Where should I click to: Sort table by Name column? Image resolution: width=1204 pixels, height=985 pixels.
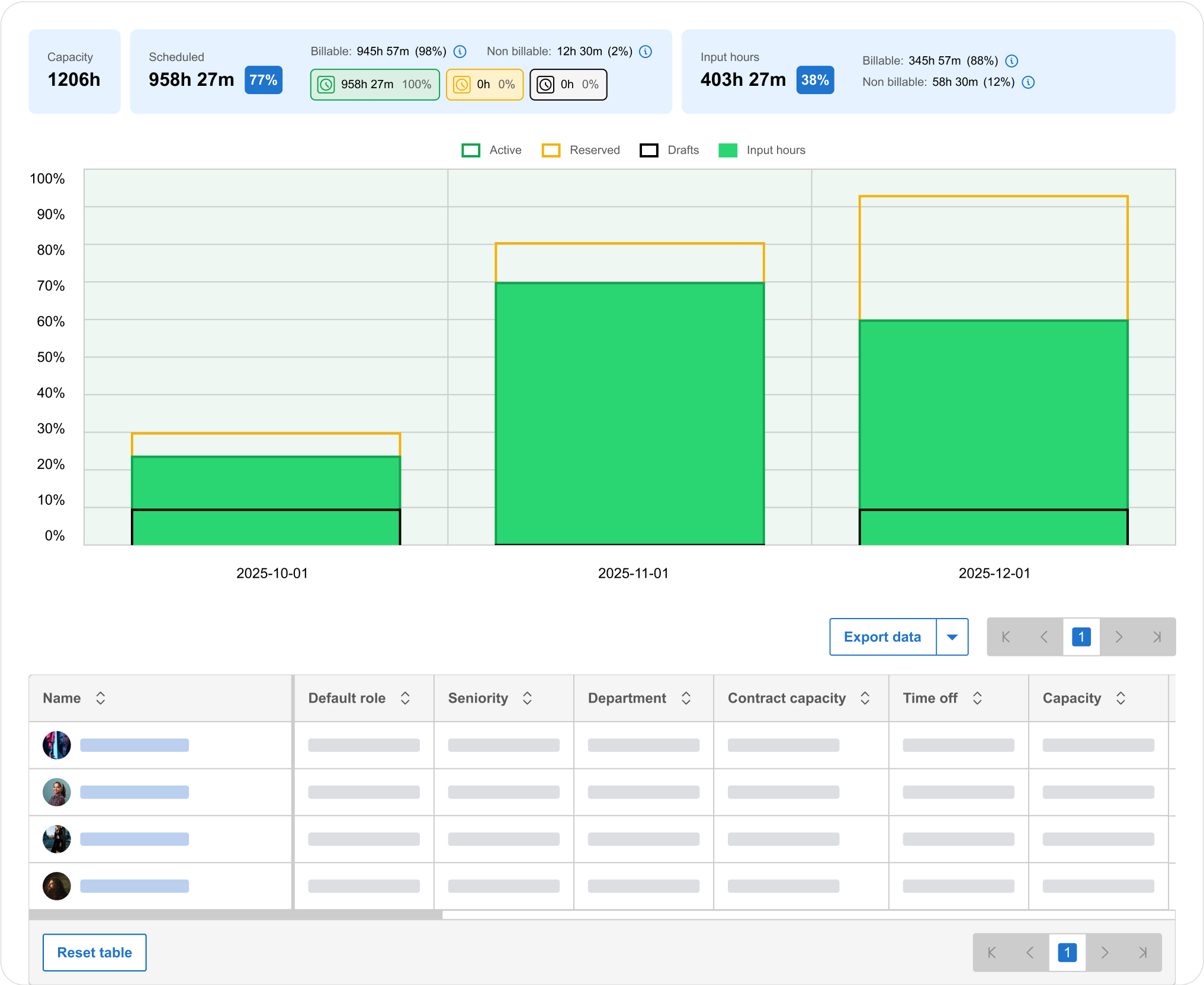pos(101,698)
